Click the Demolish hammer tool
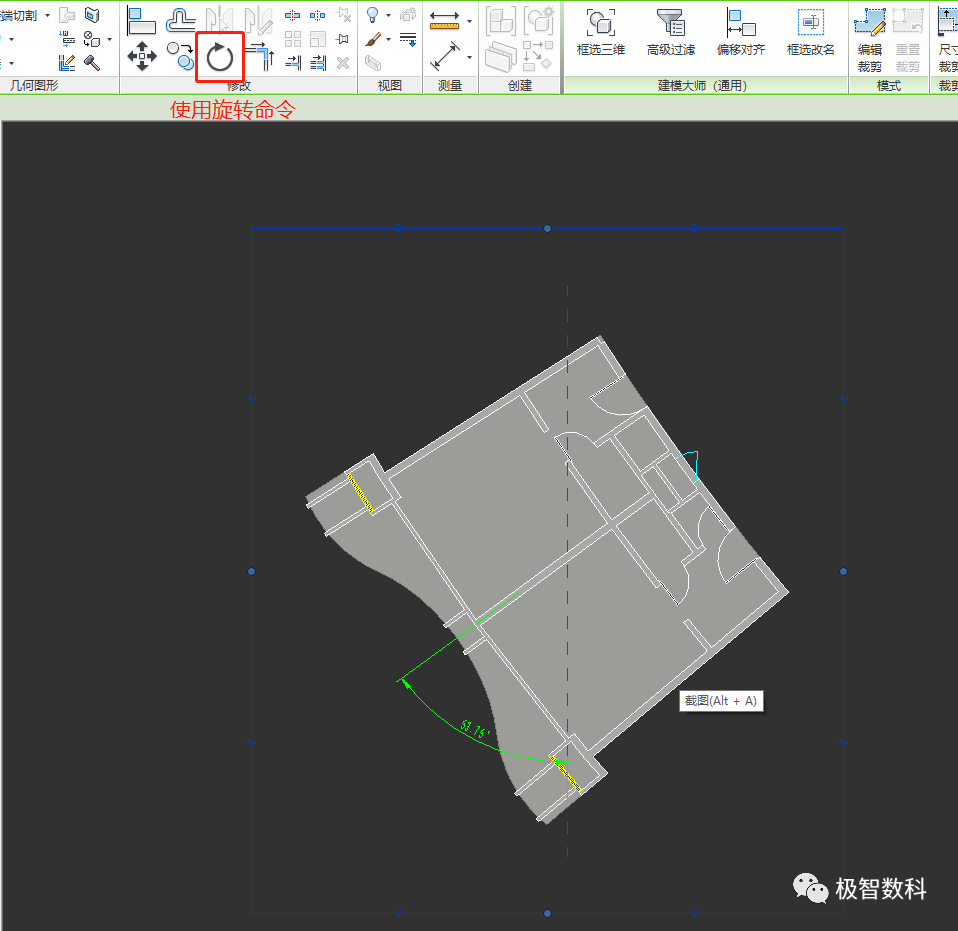Screen dimensions: 958x931 (92, 62)
